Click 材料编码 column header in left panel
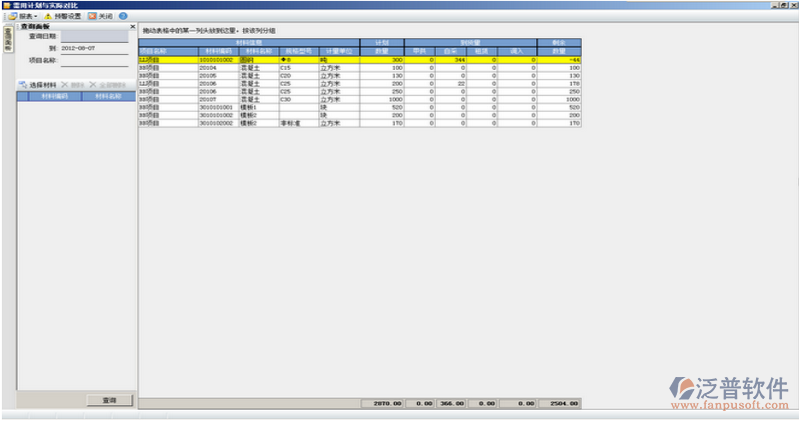This screenshot has width=799, height=421. click(x=55, y=97)
